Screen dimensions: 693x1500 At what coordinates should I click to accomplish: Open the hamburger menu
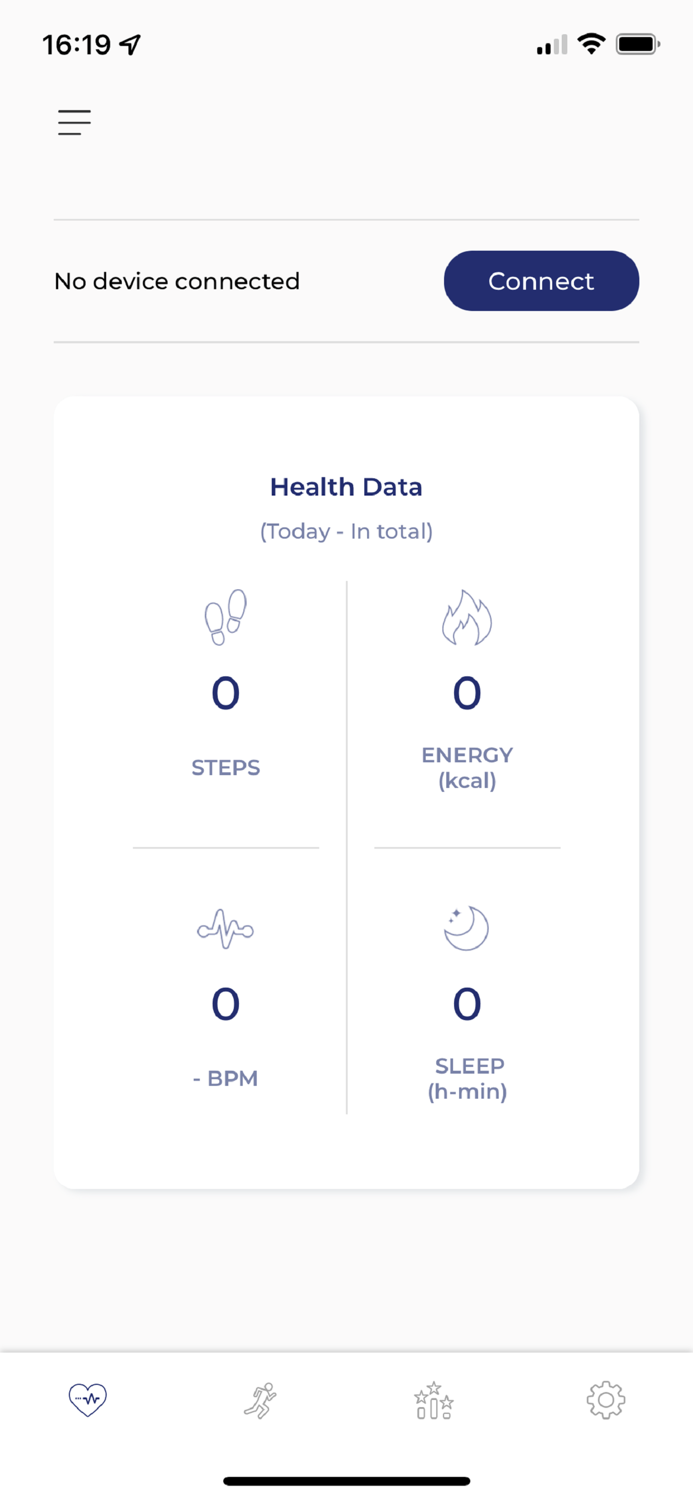coord(74,122)
